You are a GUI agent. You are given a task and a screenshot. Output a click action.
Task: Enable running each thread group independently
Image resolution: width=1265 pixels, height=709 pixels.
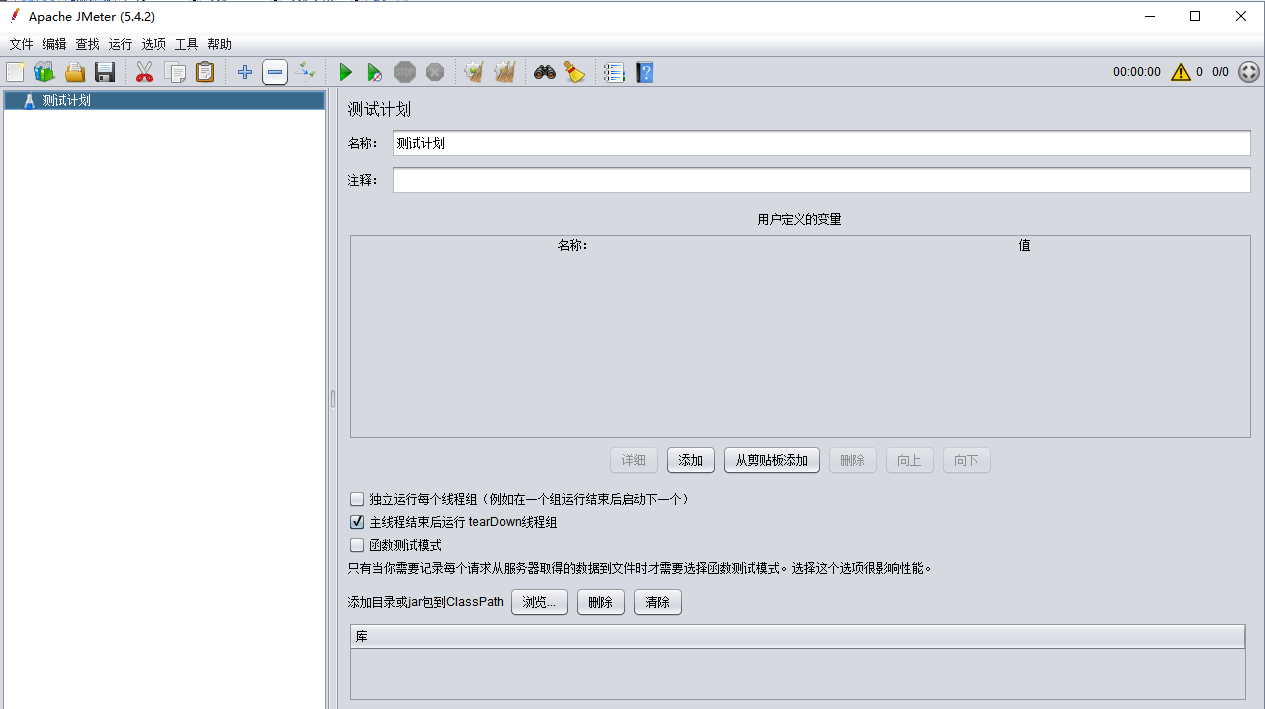[357, 499]
